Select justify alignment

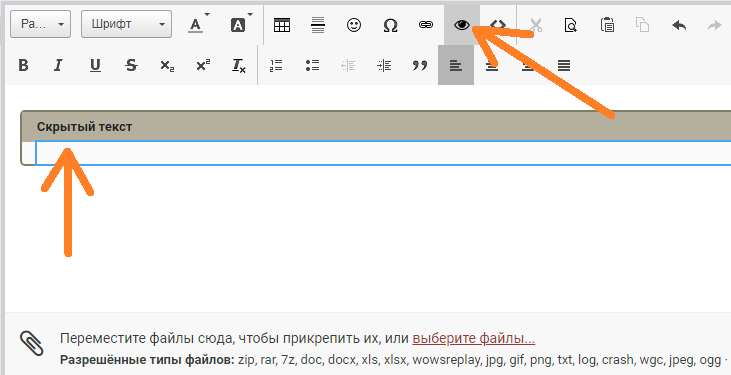(564, 65)
